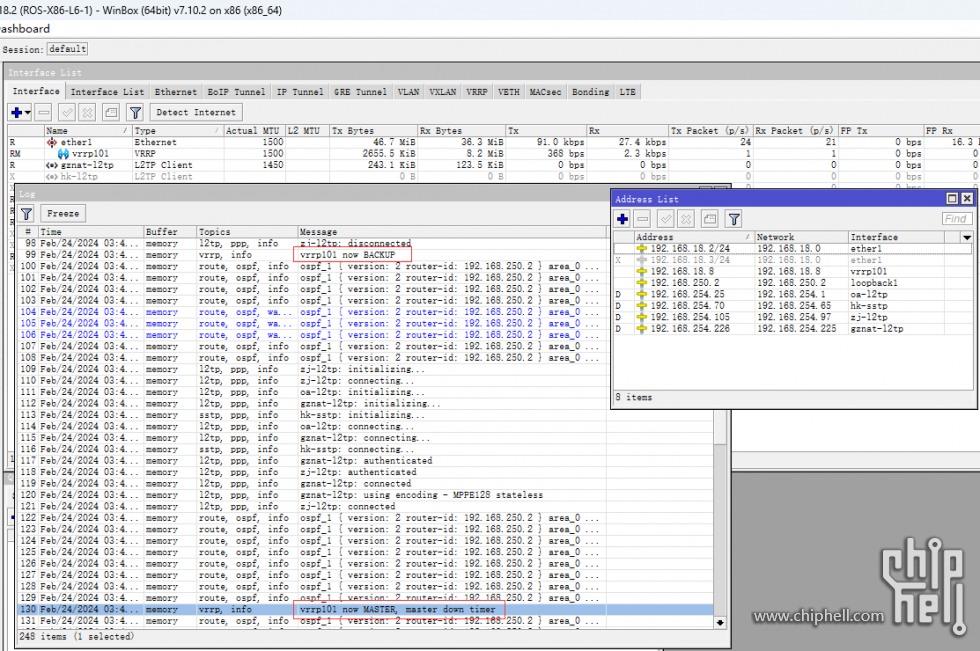This screenshot has height=651, width=980.
Task: Open filter icon in Interface List toolbar
Action: pos(135,112)
